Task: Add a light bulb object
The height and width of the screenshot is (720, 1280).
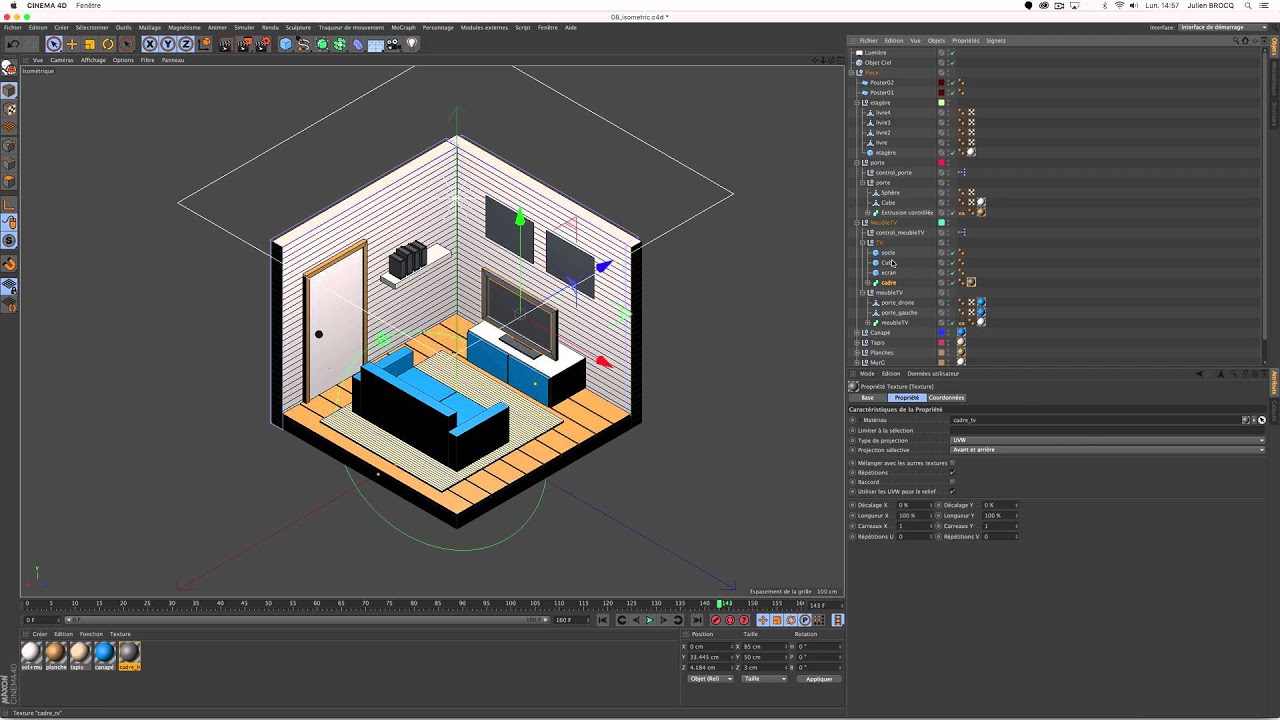Action: click(x=412, y=44)
